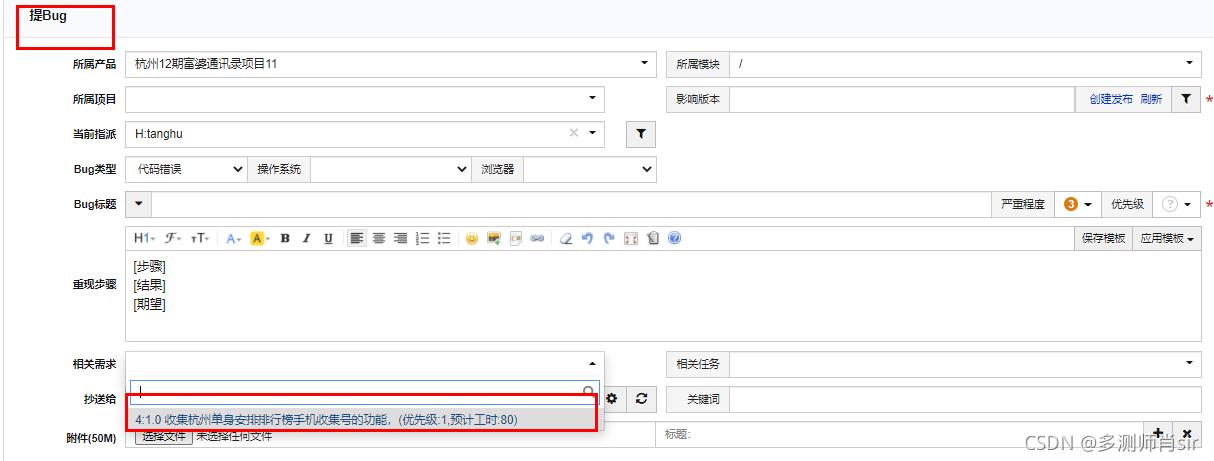
Task: Click filter icon beside 影响版本
Action: click(x=1185, y=99)
